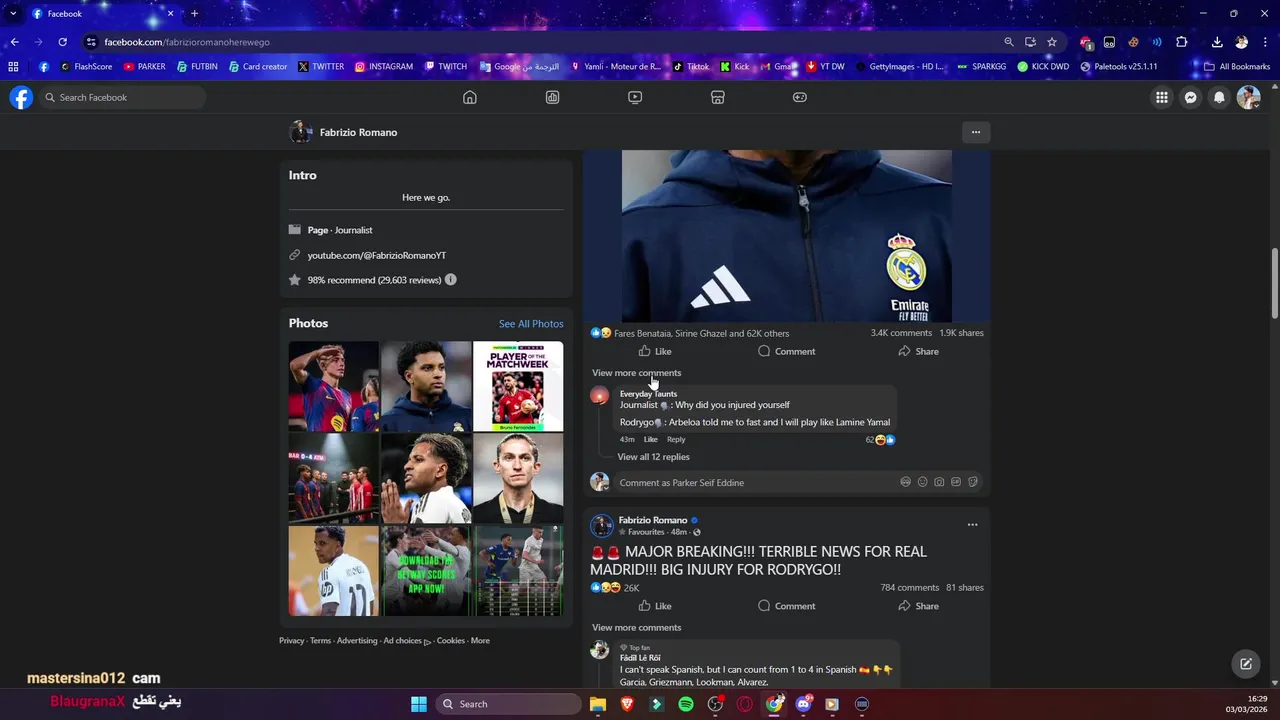Image resolution: width=1280 pixels, height=720 pixels.
Task: Expand View all 12 replies
Action: click(x=653, y=457)
